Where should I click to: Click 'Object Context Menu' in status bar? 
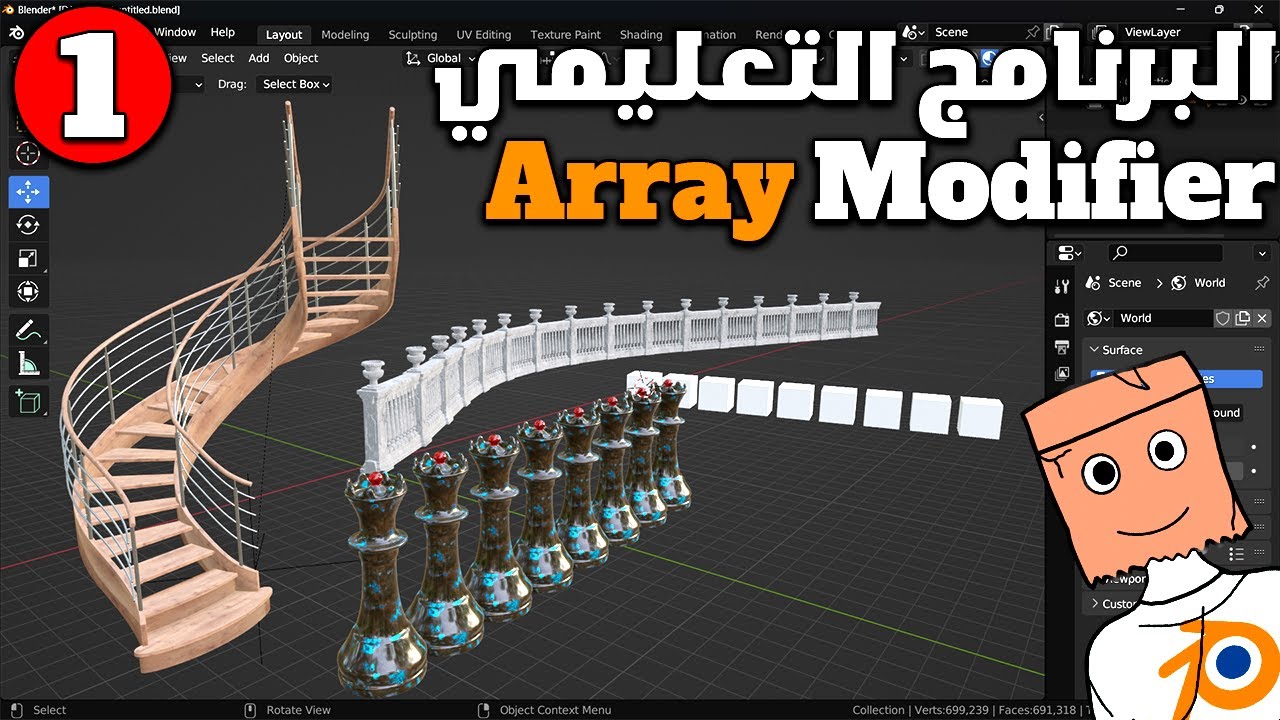[555, 710]
